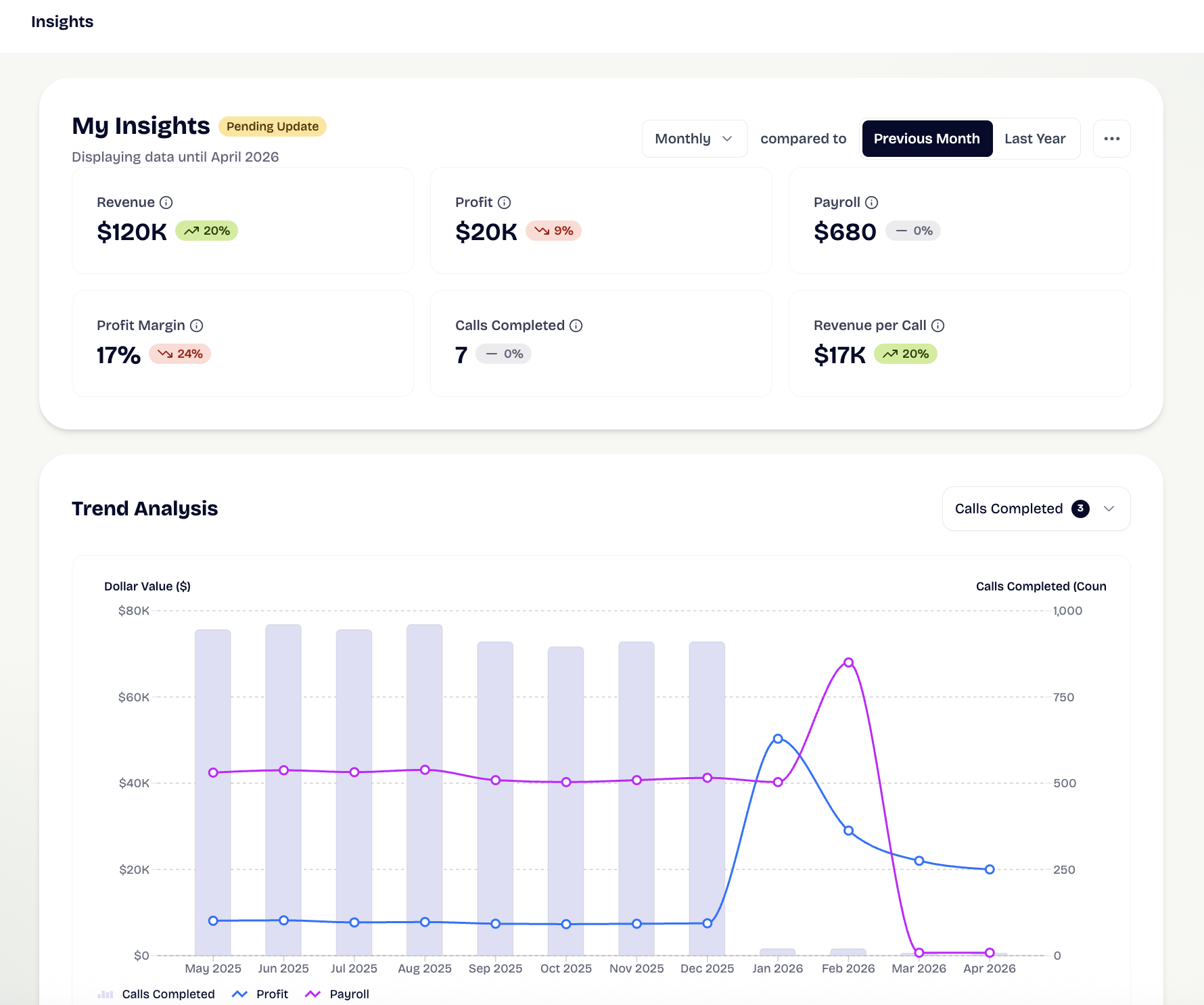Click the Payroll legend line icon
This screenshot has height=1005, width=1204.
(x=312, y=994)
